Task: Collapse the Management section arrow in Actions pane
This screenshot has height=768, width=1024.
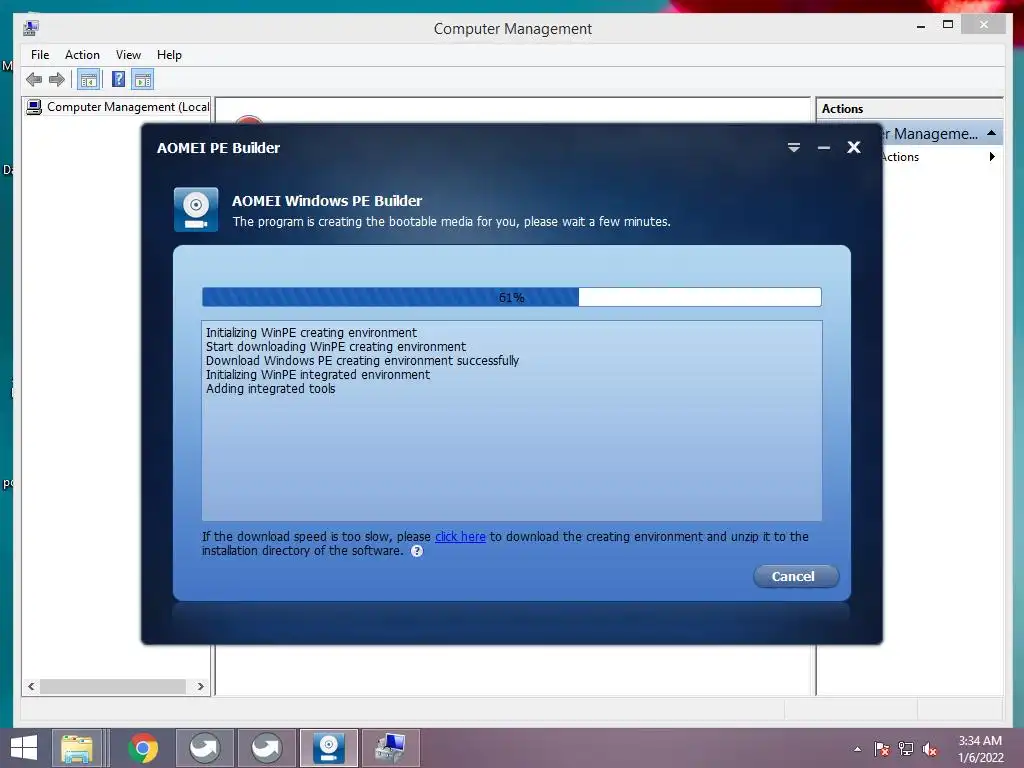Action: pos(991,133)
